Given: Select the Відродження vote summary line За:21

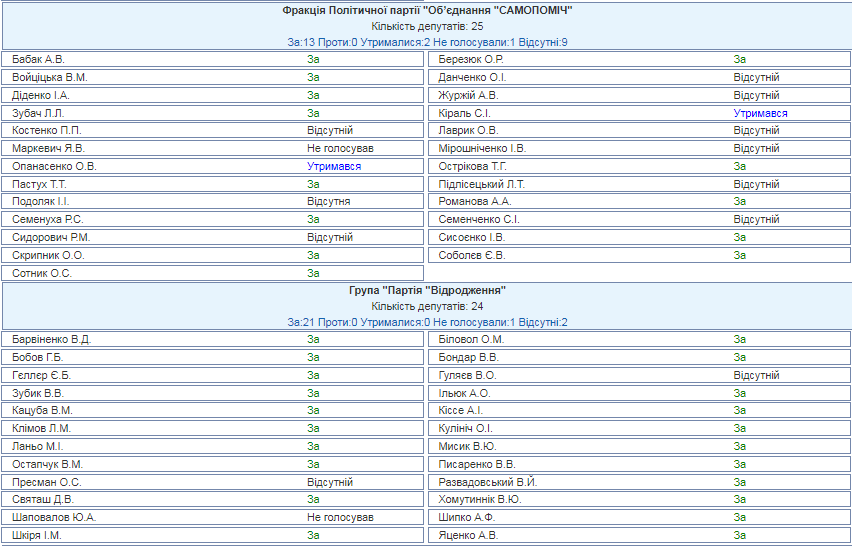Looking at the screenshot, I should [x=427, y=322].
